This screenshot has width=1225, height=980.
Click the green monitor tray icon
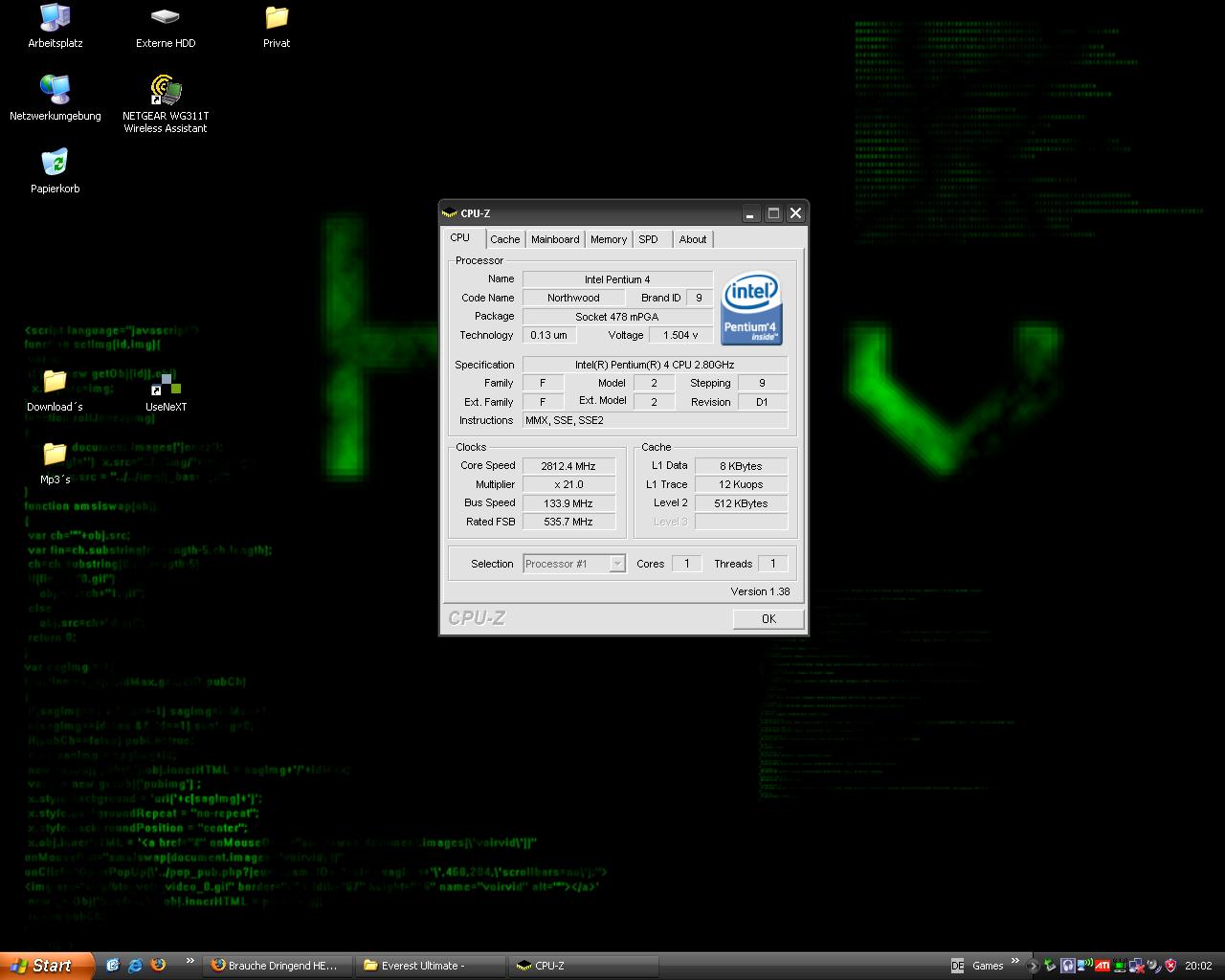pos(1119,966)
